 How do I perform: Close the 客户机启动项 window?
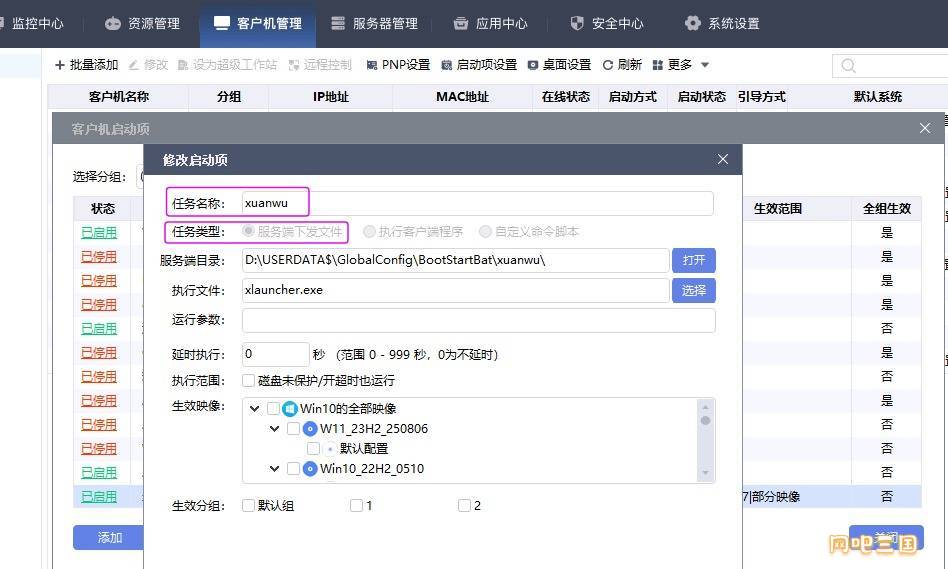click(x=924, y=128)
